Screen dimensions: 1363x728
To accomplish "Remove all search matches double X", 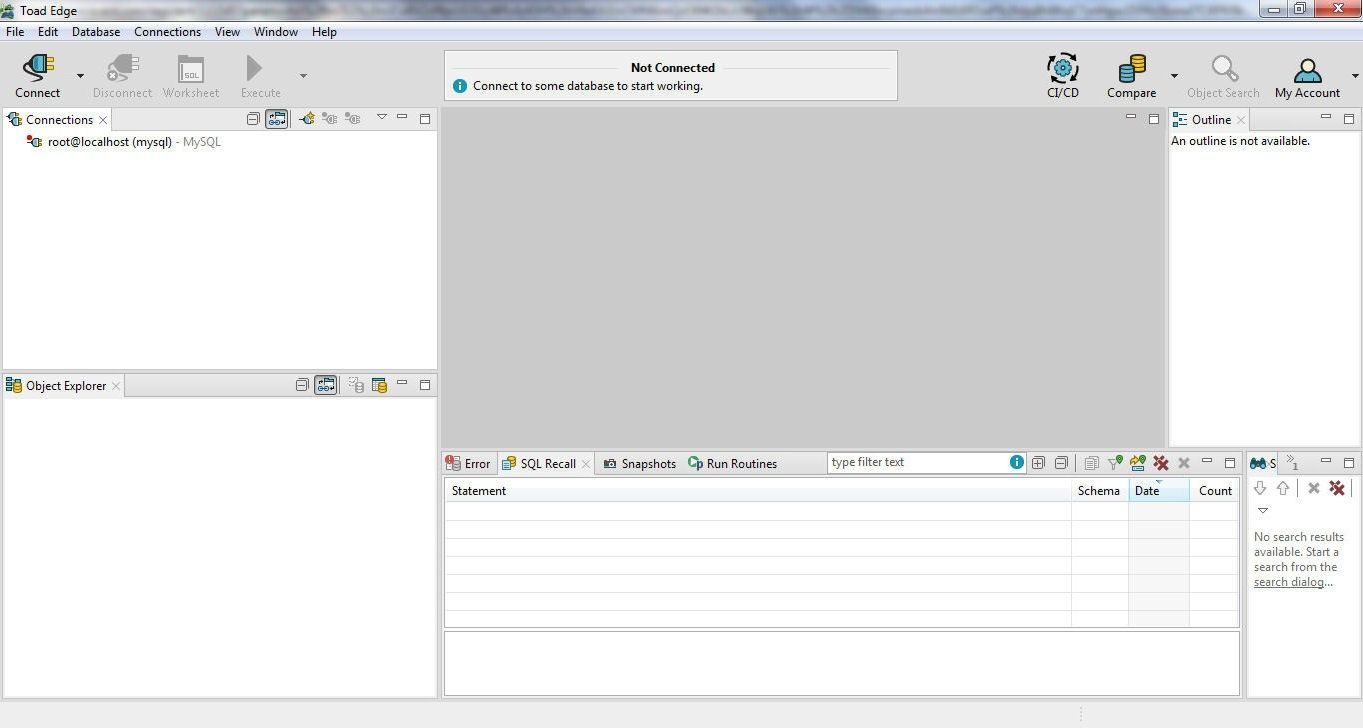I will click(1337, 488).
